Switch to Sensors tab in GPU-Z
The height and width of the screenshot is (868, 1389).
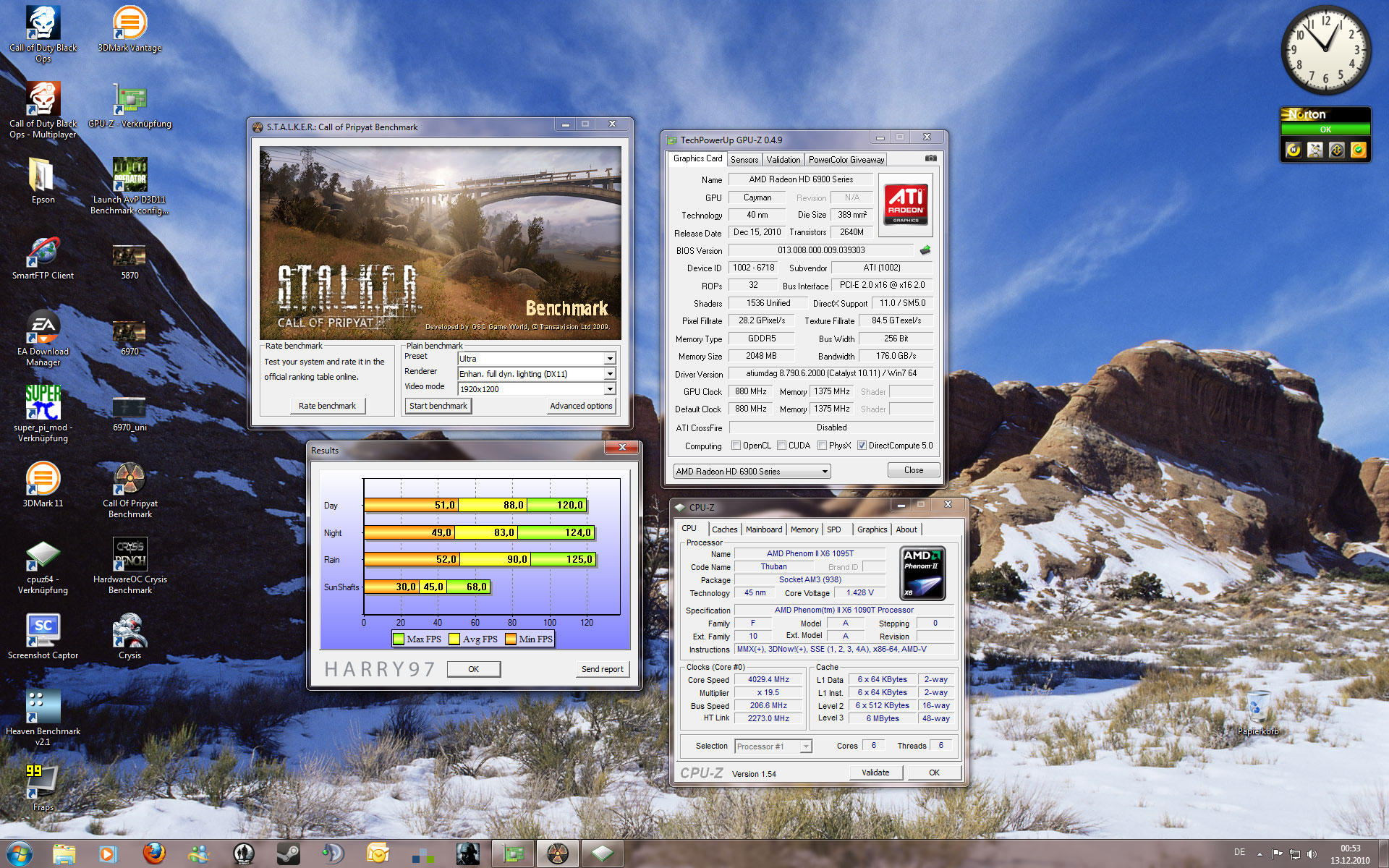tap(744, 160)
